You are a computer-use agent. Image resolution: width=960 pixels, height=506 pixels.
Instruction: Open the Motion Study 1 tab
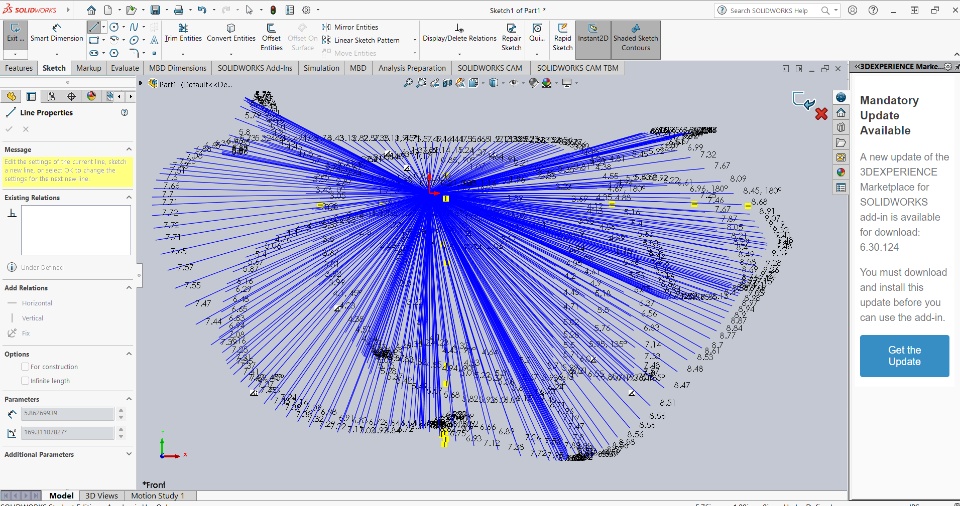coord(157,496)
